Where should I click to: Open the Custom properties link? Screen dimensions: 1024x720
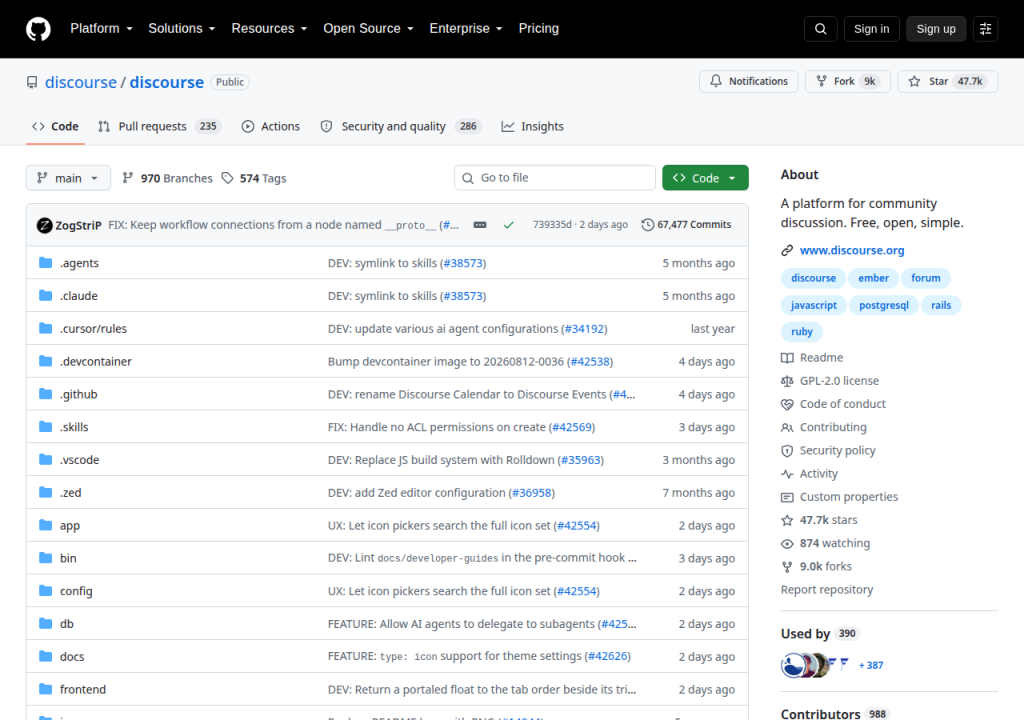[848, 497]
